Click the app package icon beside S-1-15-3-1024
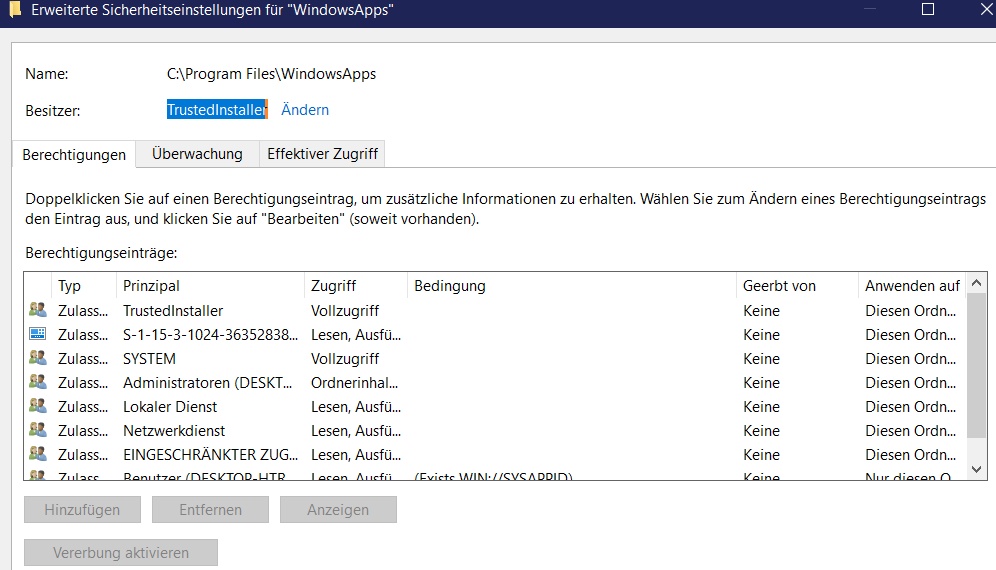The width and height of the screenshot is (996, 570). pyautogui.click(x=37, y=334)
